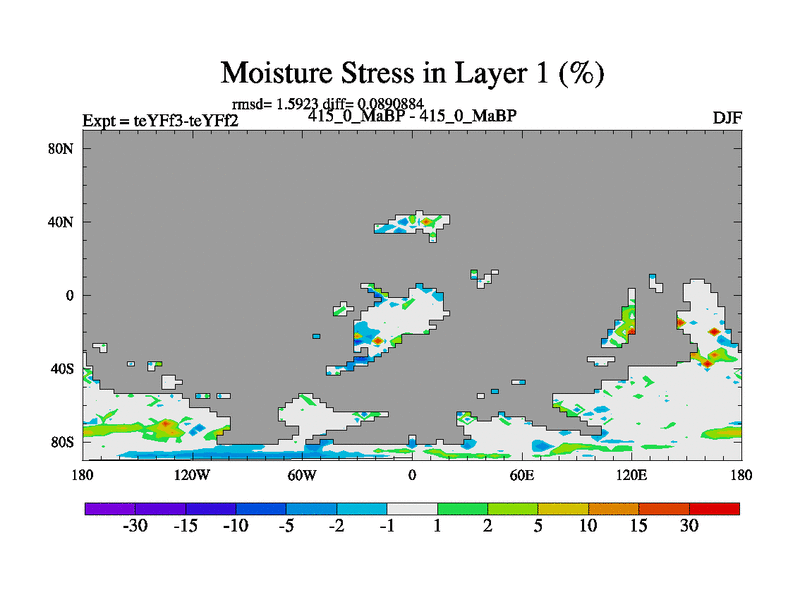Pick the rightmost red colorbar swatch
The width and height of the screenshot is (800, 600).
coord(714,508)
